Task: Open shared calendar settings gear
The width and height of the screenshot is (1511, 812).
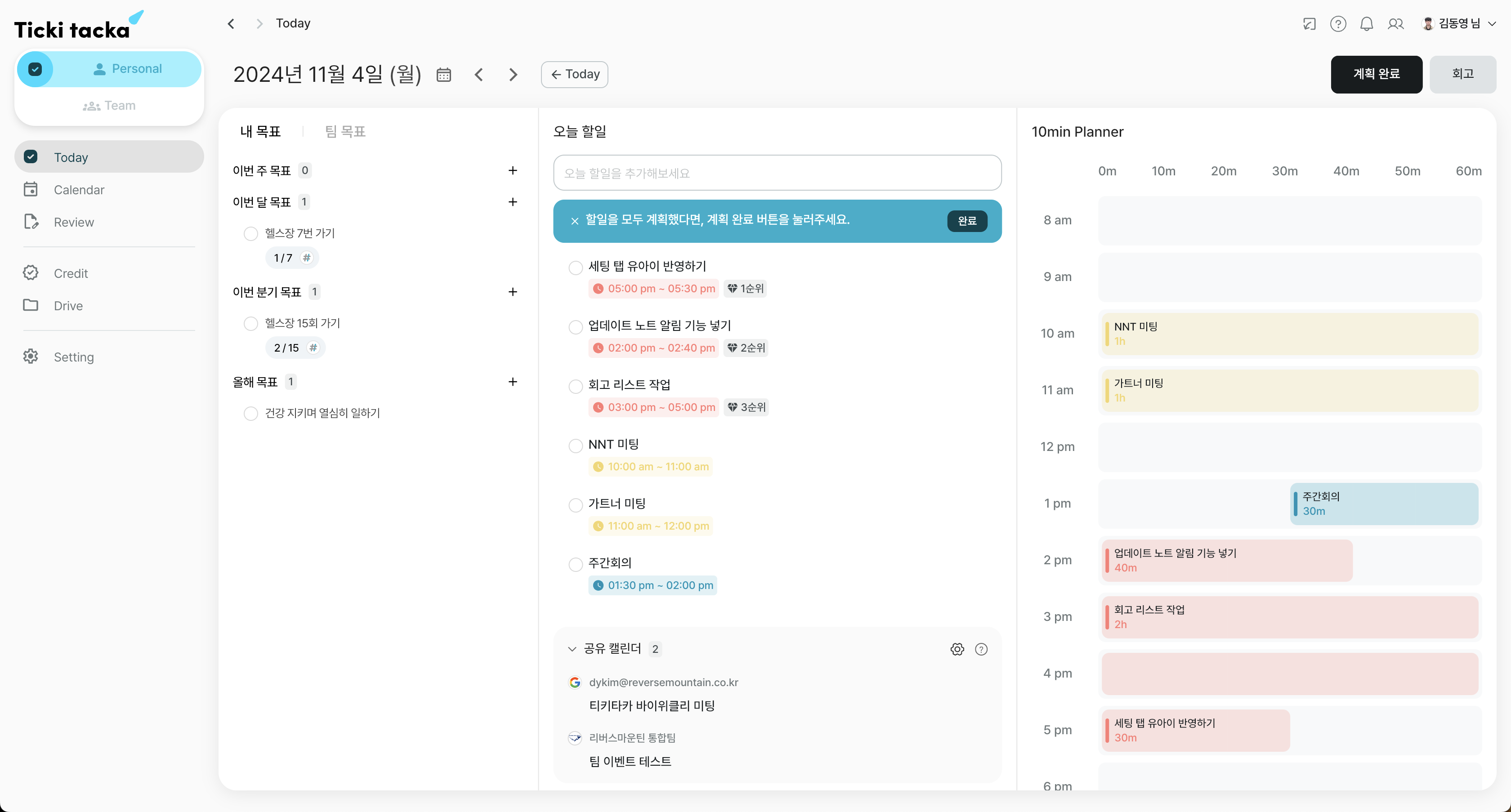Action: coord(957,649)
